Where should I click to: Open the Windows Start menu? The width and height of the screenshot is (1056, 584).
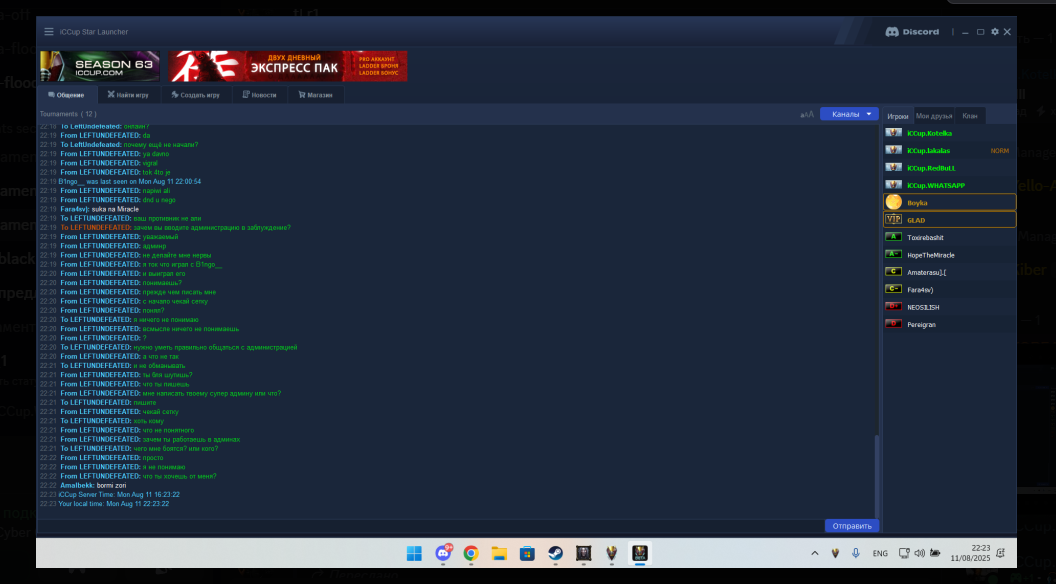[414, 554]
